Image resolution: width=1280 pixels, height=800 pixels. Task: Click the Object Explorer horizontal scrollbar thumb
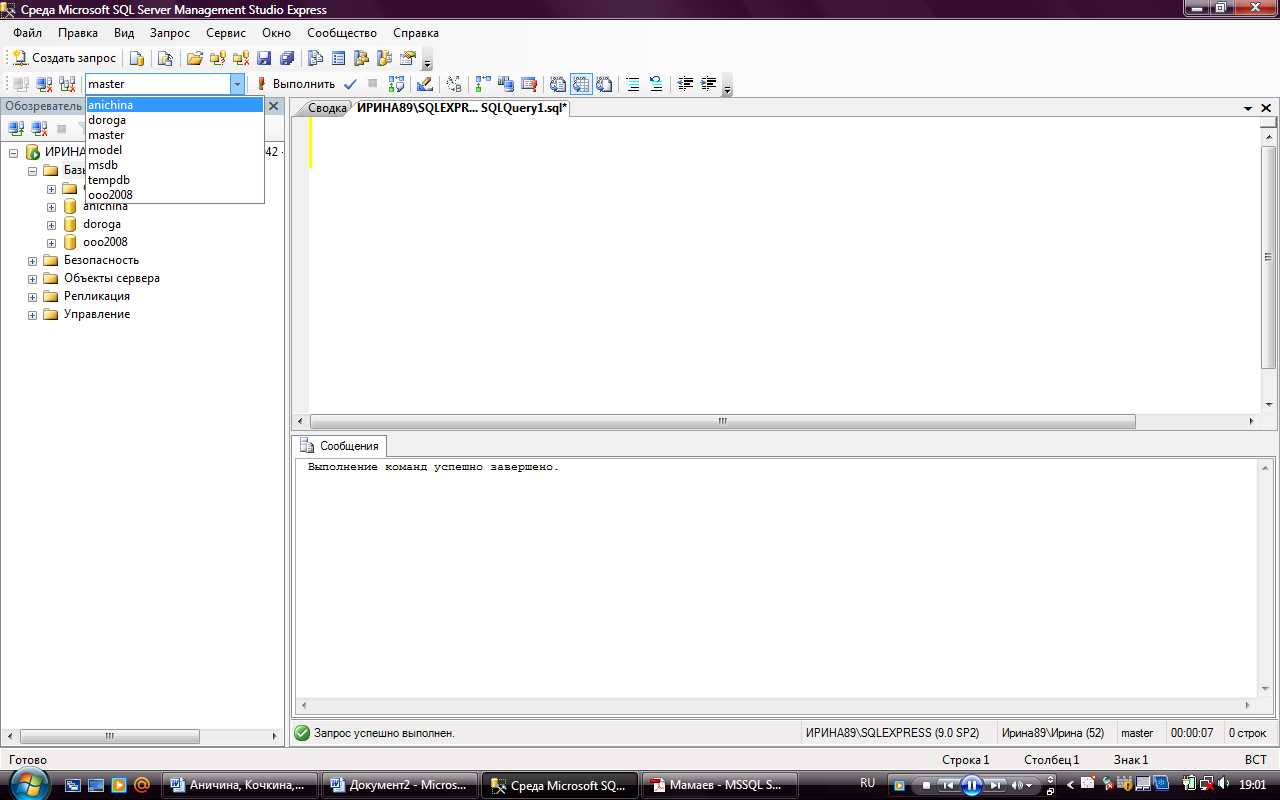109,736
